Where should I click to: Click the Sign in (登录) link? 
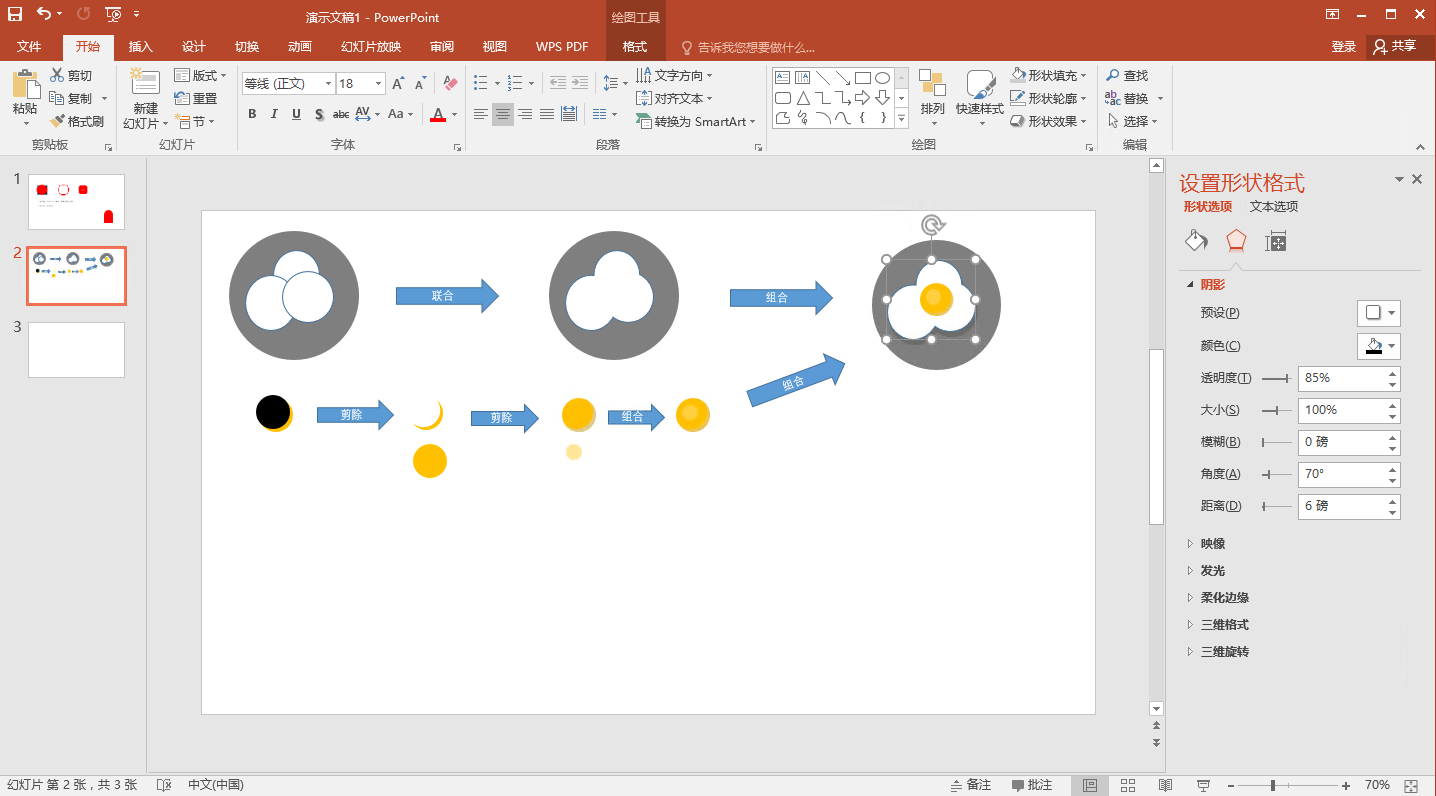point(1344,47)
